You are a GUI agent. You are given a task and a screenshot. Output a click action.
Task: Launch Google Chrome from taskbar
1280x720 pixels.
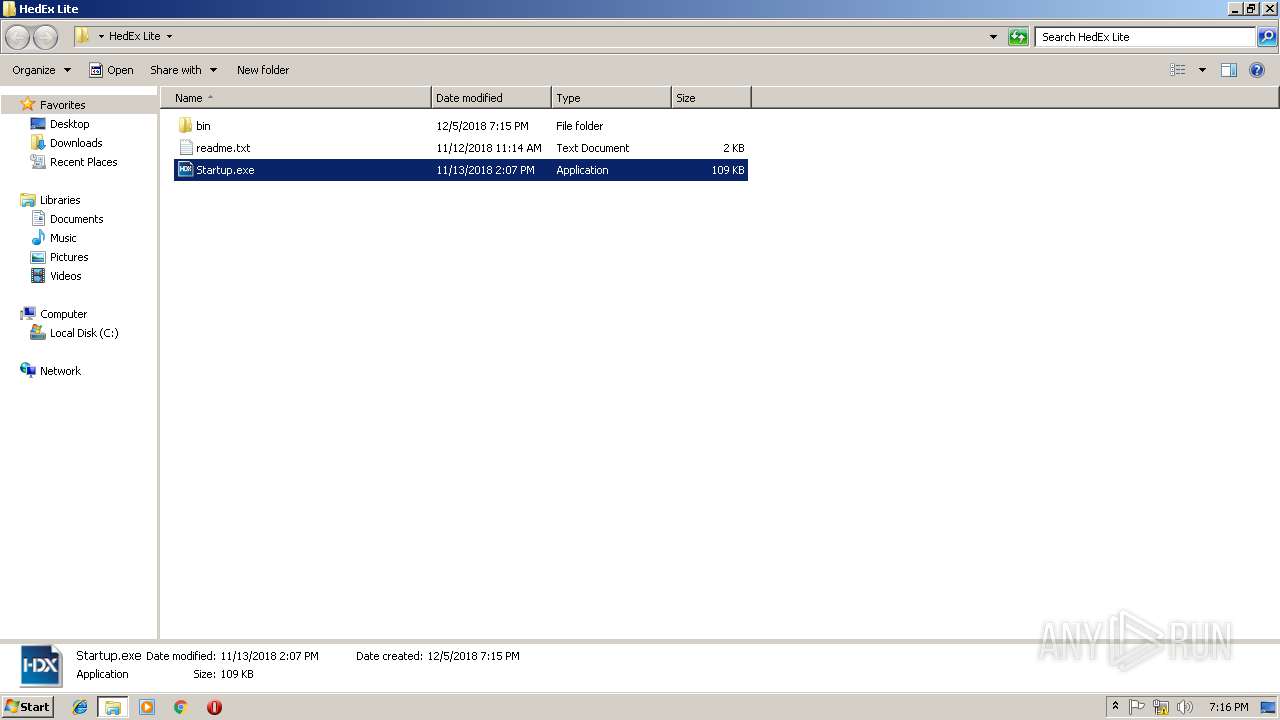tap(181, 707)
